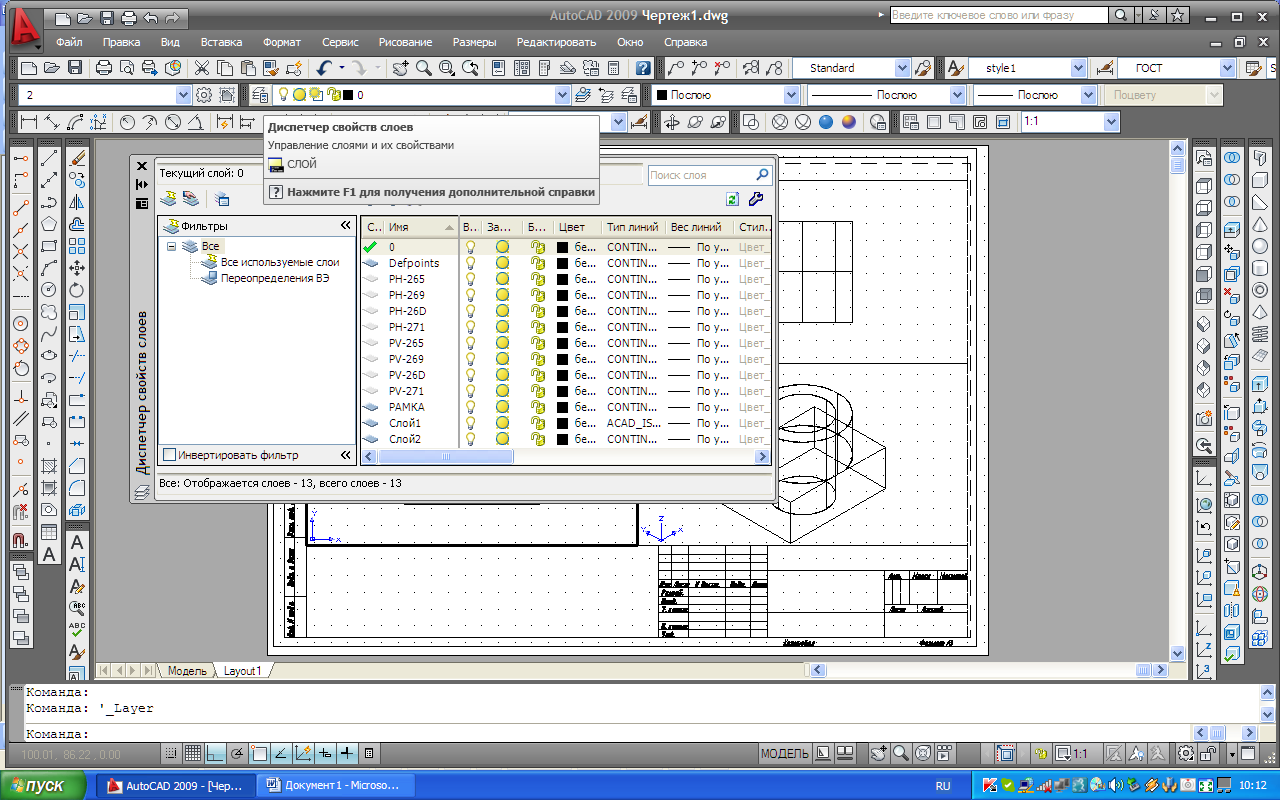Open the Help question mark icon

click(x=644, y=68)
